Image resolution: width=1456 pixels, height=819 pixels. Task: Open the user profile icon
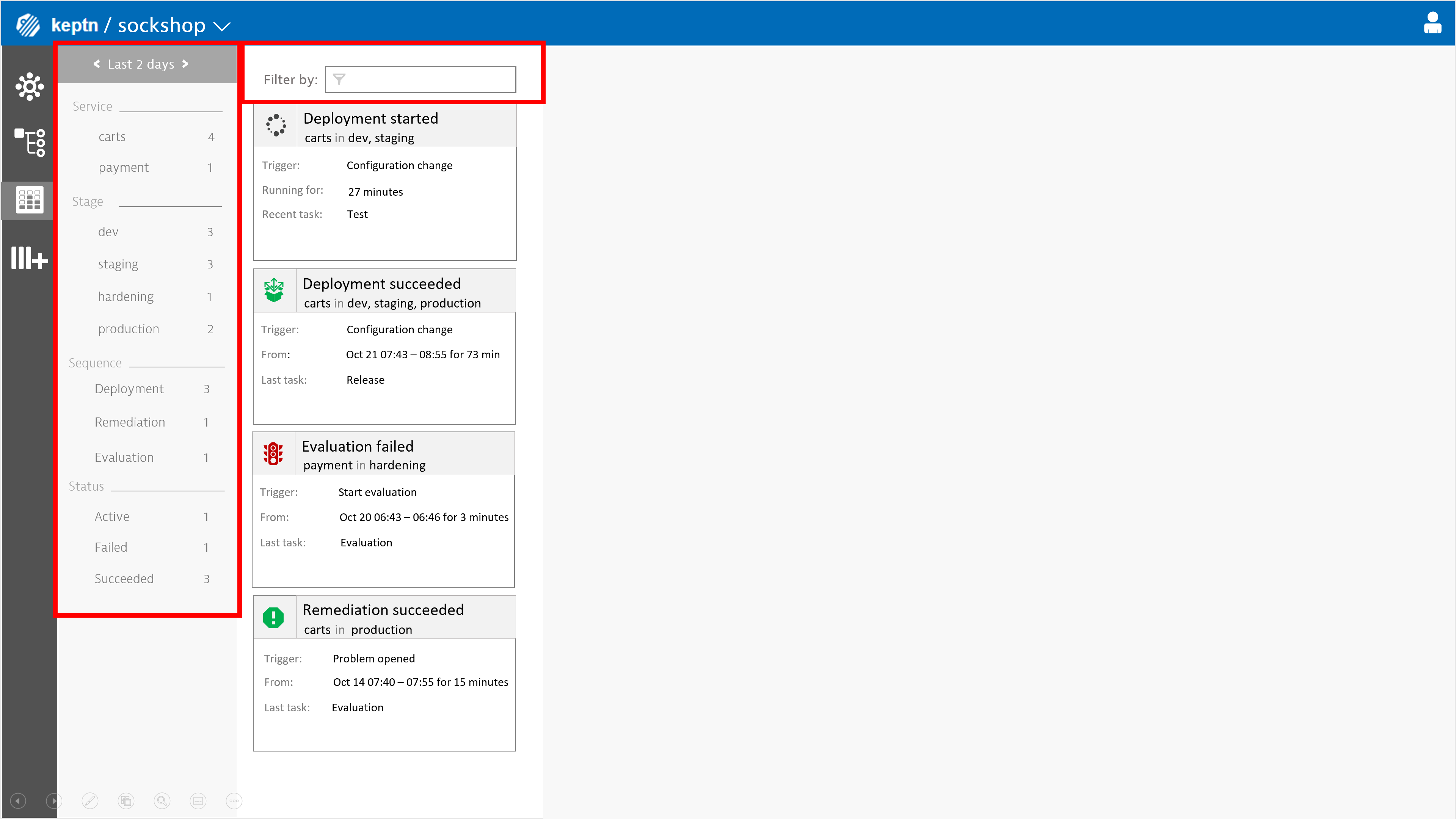pyautogui.click(x=1432, y=23)
